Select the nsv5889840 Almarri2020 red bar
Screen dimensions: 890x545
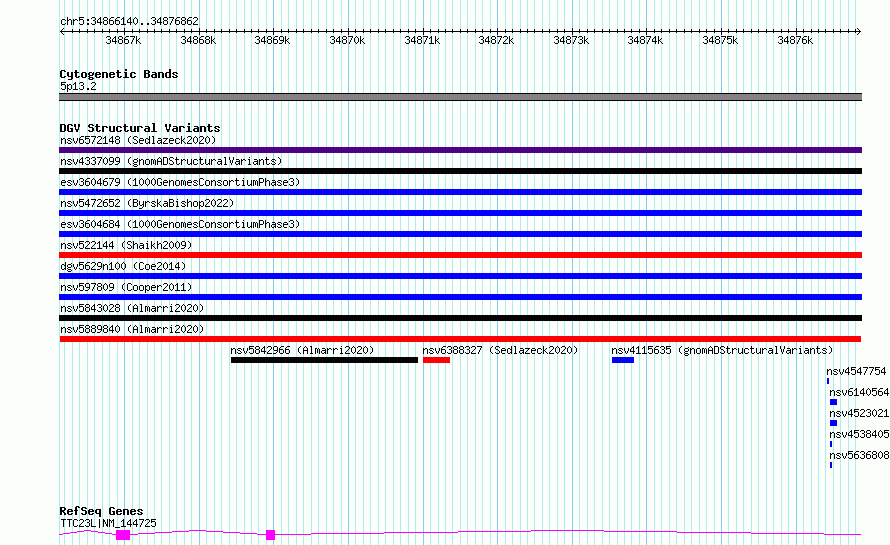[460, 339]
